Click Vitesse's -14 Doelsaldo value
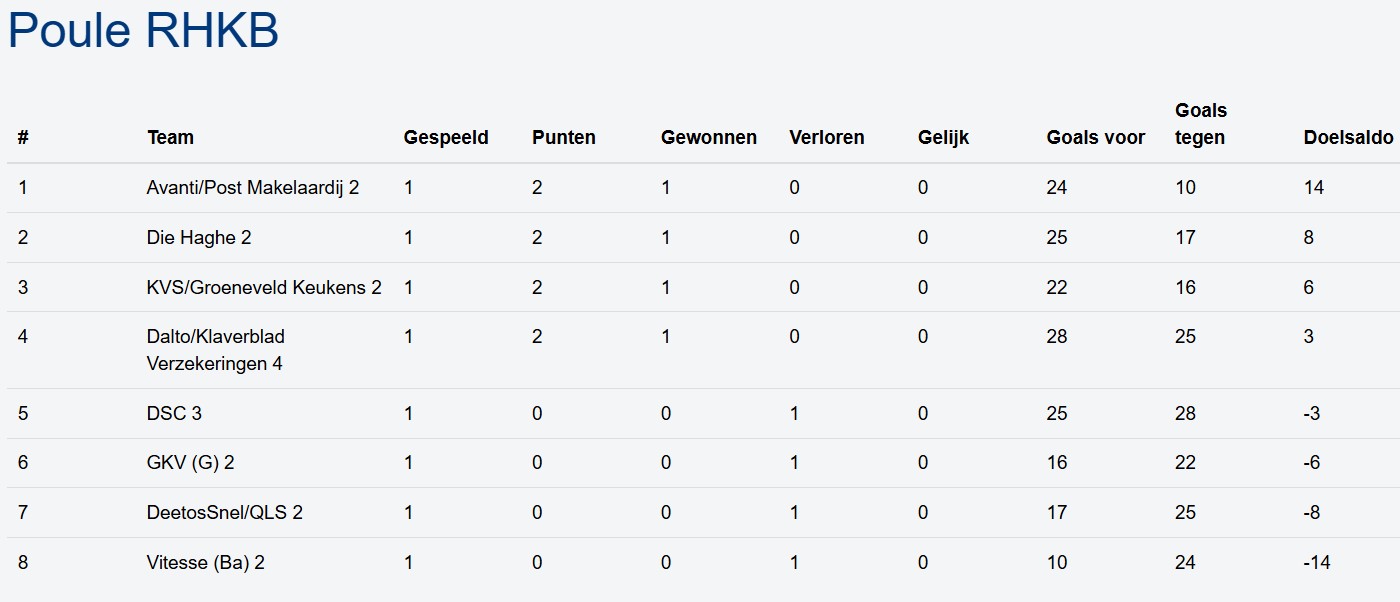Screen dimensions: 1400x602 tap(1316, 563)
